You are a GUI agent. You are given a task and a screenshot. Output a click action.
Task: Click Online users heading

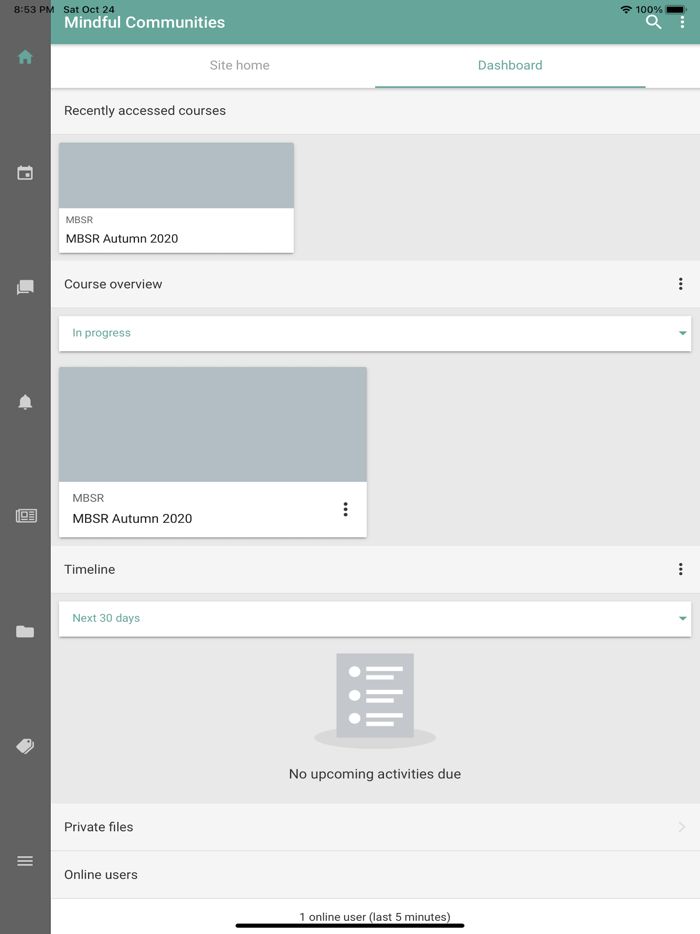coord(101,874)
